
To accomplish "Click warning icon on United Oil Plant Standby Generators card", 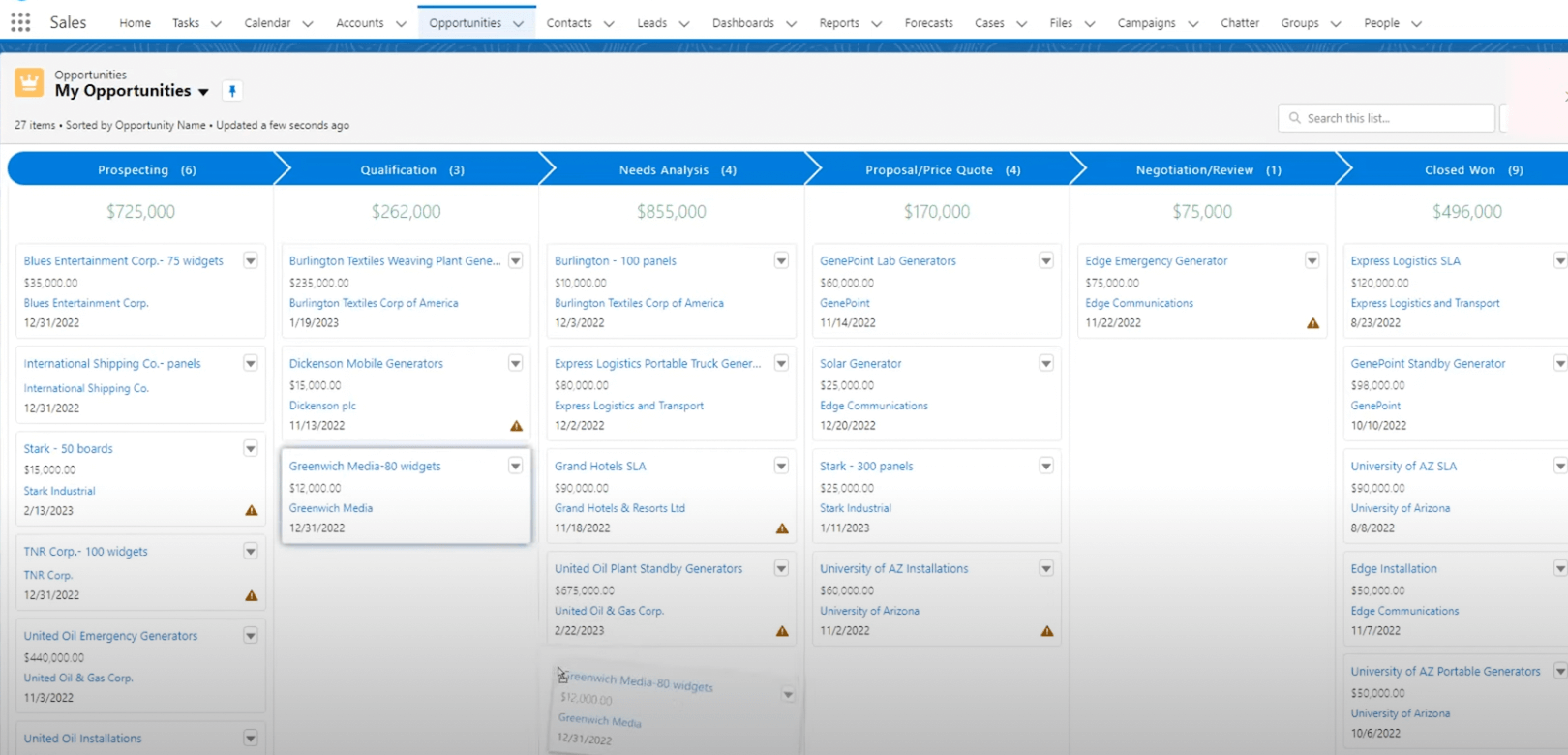I will [782, 631].
